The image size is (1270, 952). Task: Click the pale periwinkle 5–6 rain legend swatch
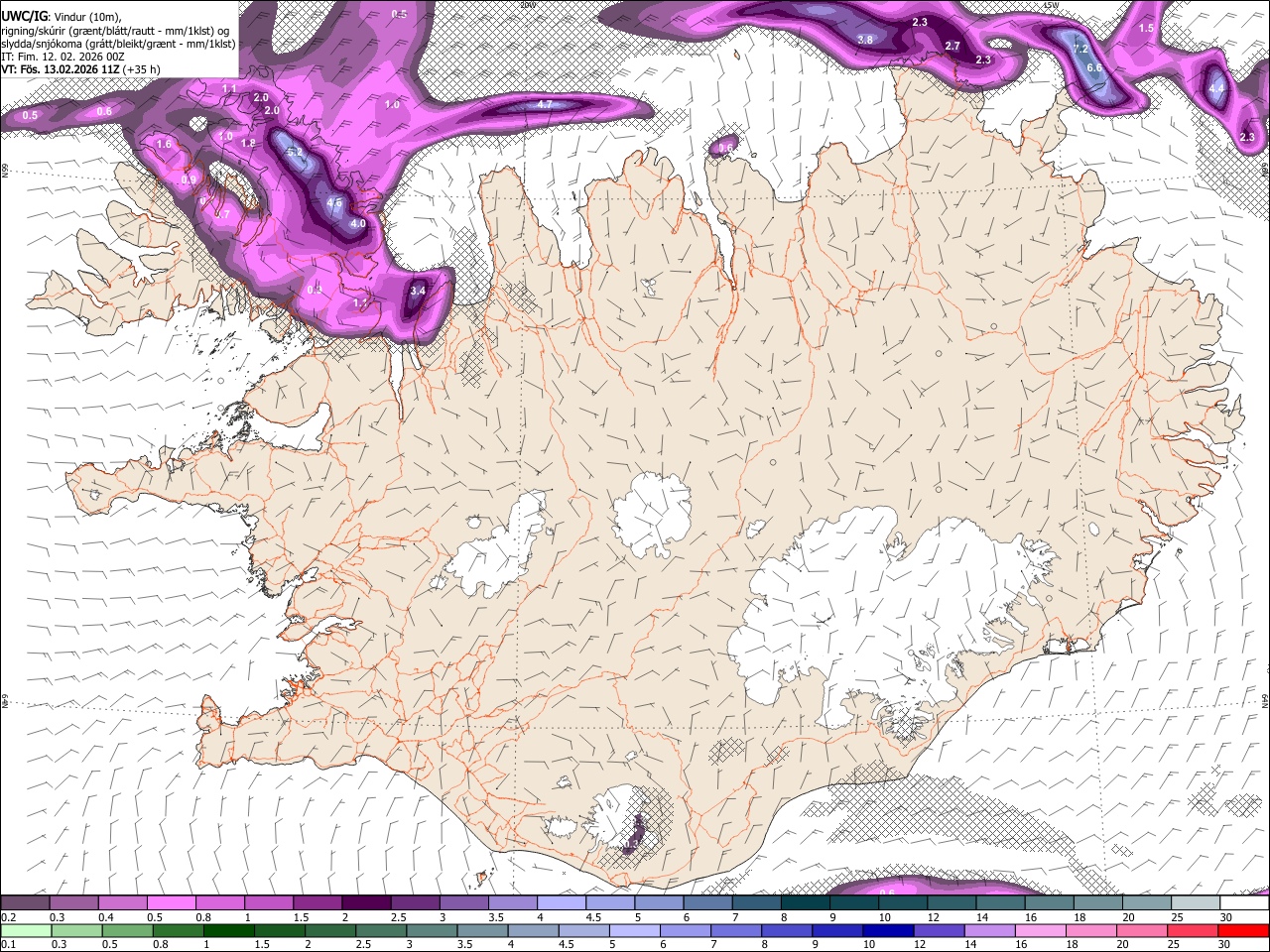633,930
